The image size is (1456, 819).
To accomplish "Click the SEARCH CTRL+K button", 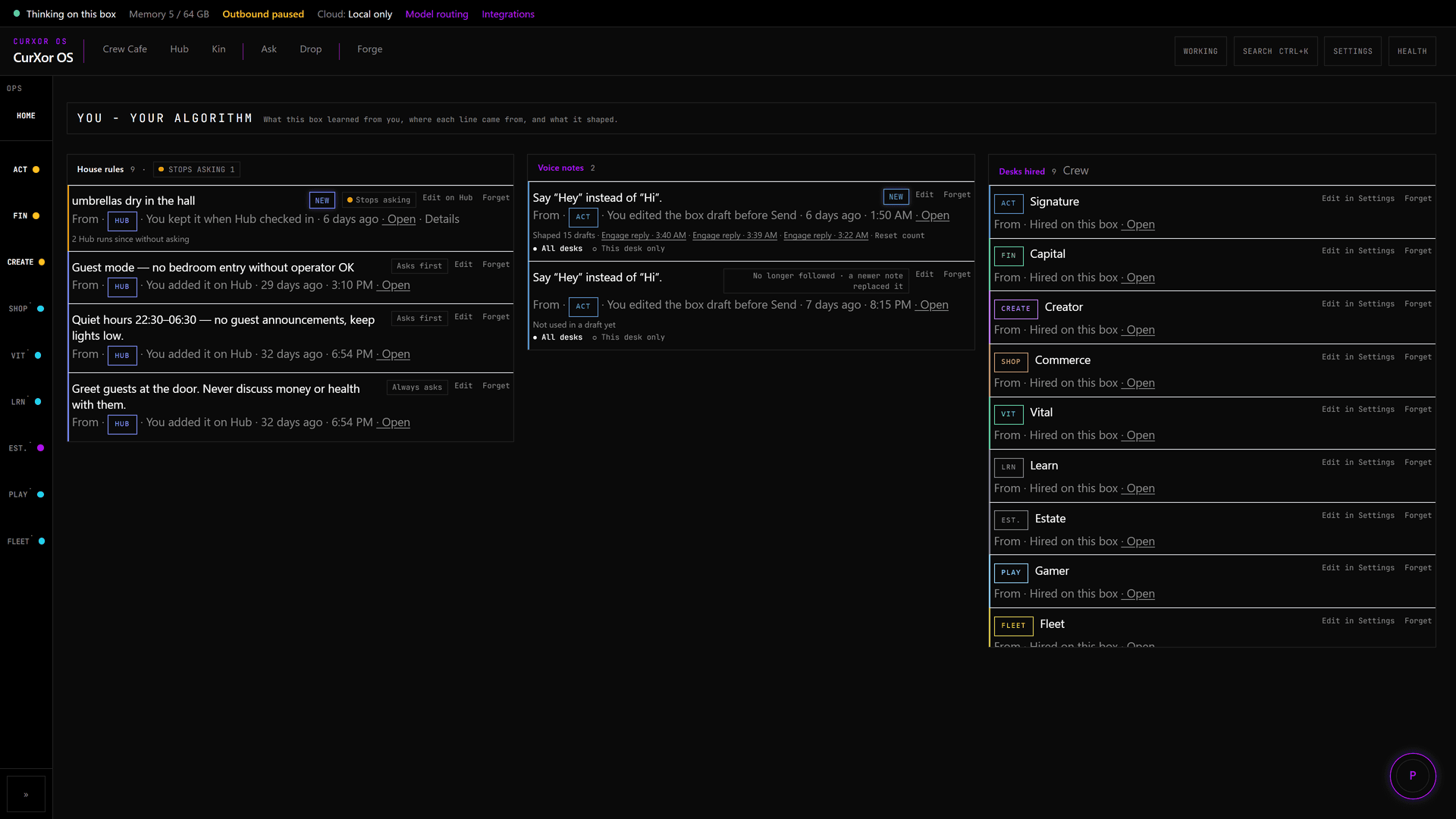I will pos(1276,52).
